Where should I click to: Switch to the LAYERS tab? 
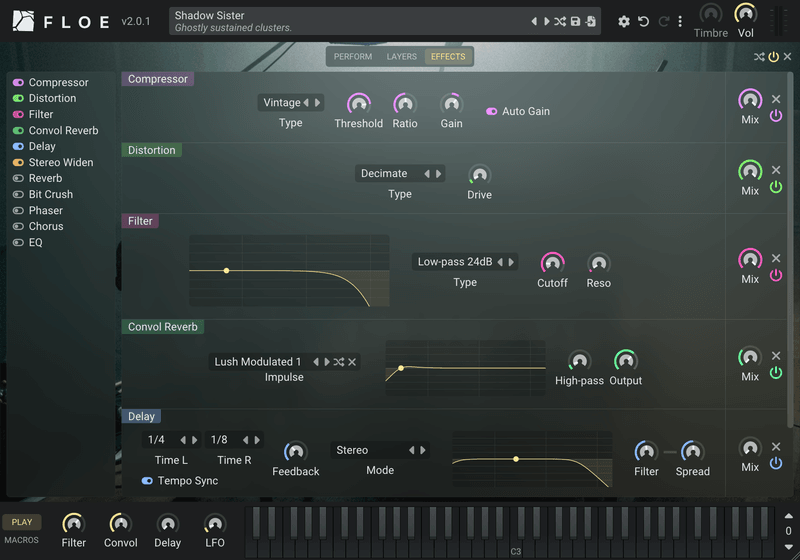click(x=402, y=57)
